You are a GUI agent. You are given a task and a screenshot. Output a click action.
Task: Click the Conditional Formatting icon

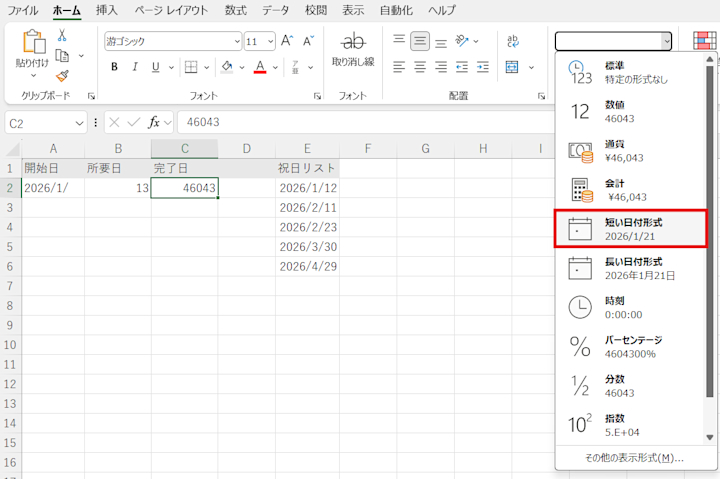705,41
